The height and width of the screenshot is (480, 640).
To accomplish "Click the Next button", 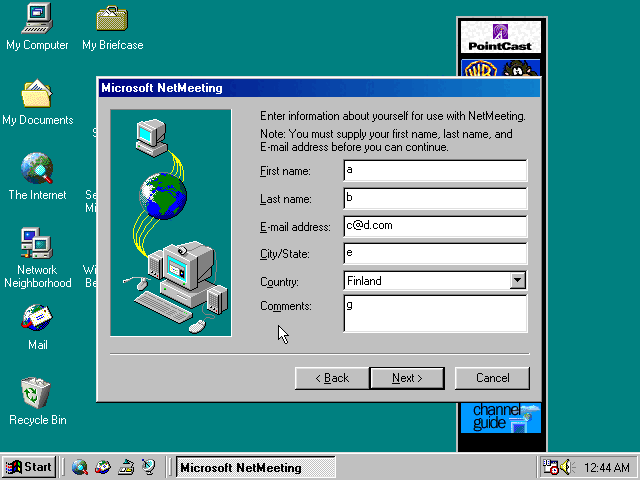I will (x=407, y=378).
